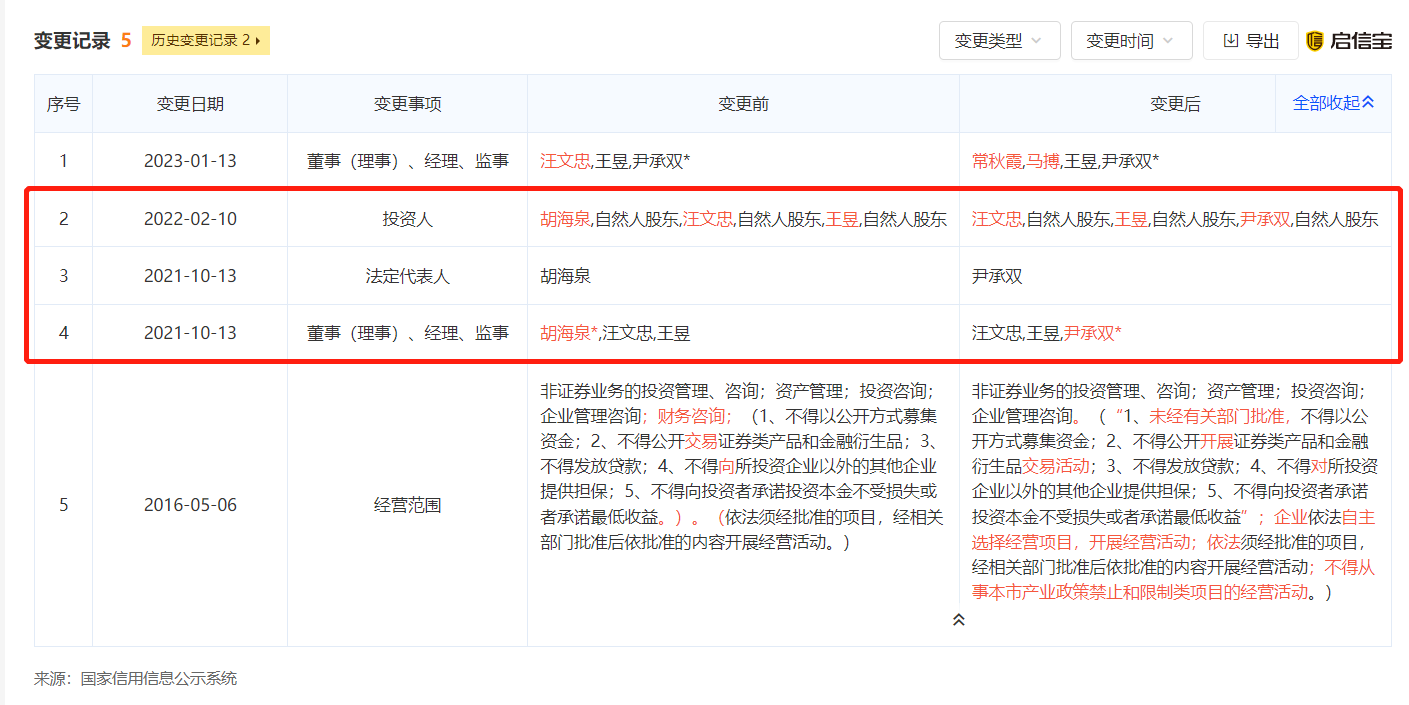Export records with the 导出 button
This screenshot has height=705, width=1409.
[1251, 40]
